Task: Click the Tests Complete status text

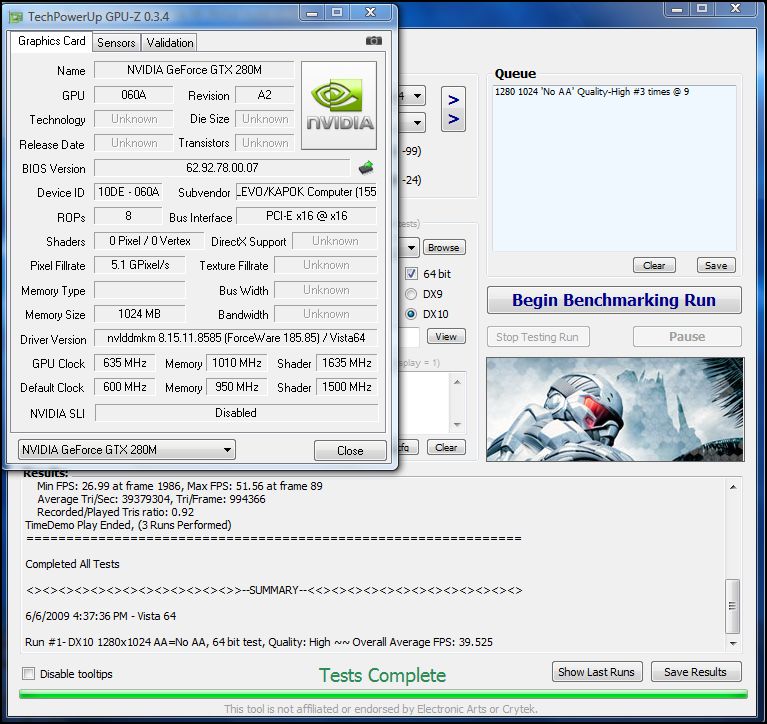Action: pyautogui.click(x=383, y=675)
